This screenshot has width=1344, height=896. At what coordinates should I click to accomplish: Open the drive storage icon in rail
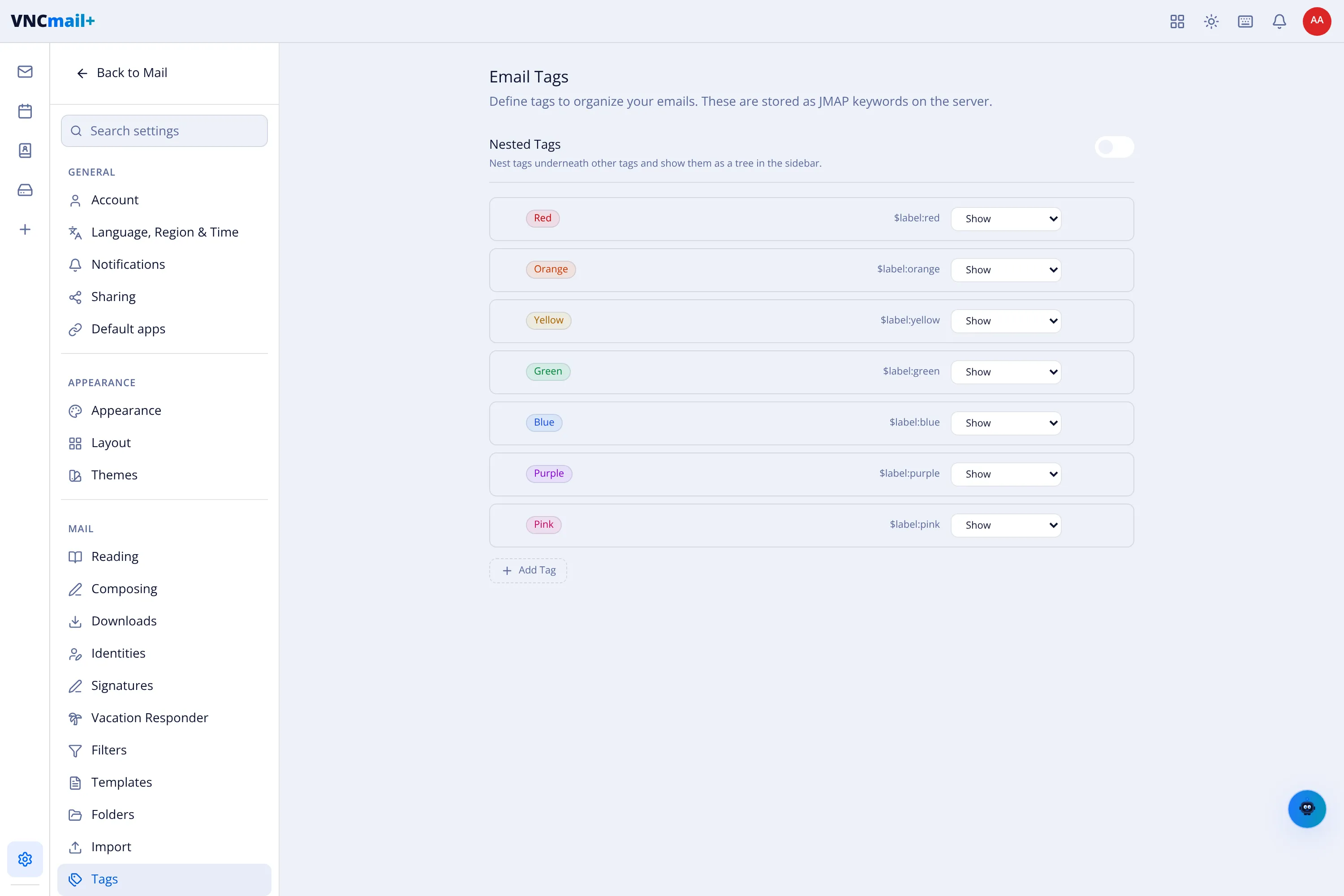point(25,190)
